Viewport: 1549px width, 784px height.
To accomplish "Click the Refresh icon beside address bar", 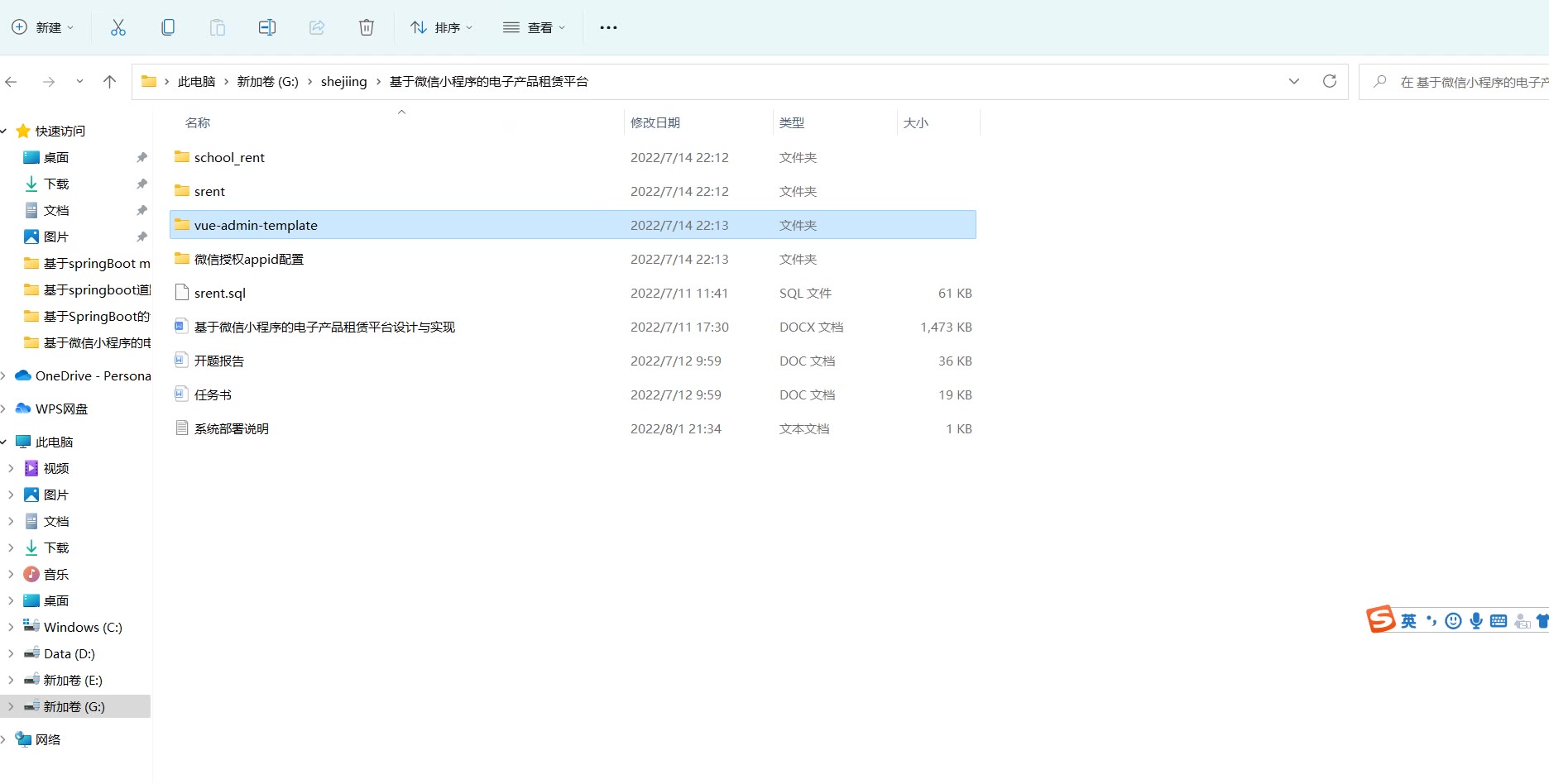I will (x=1329, y=81).
